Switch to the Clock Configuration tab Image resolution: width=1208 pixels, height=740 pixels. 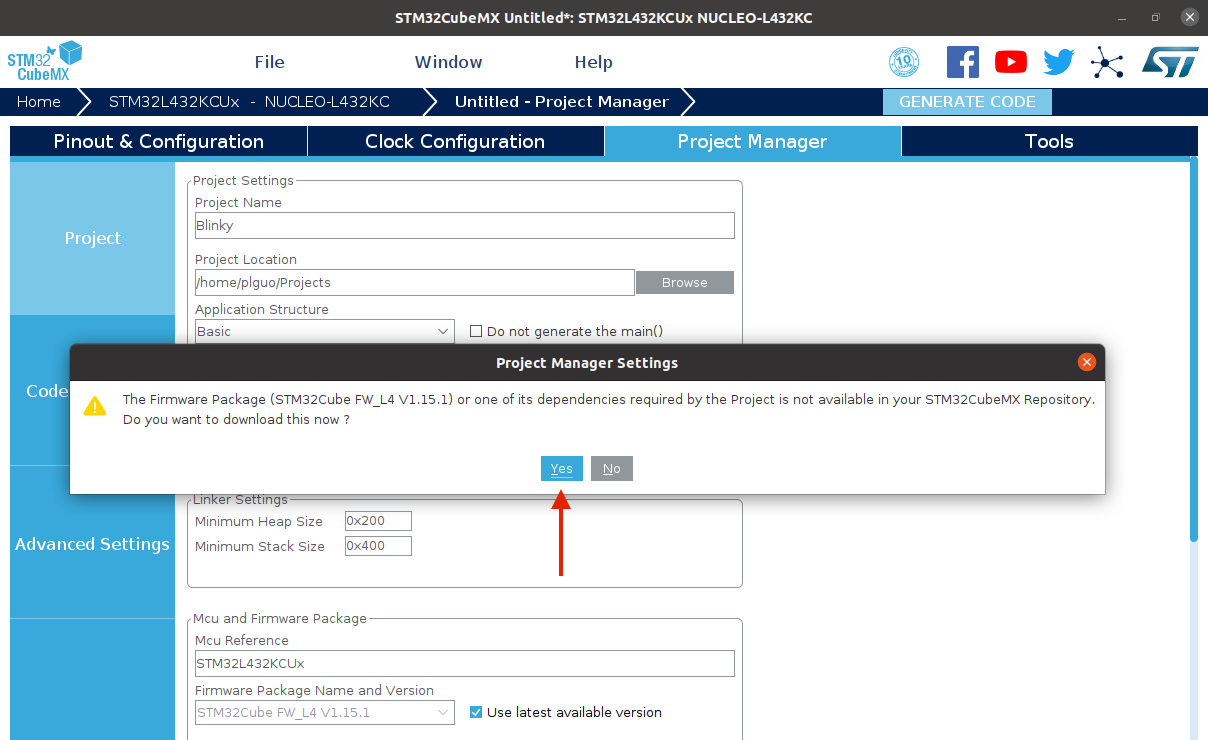coord(455,141)
